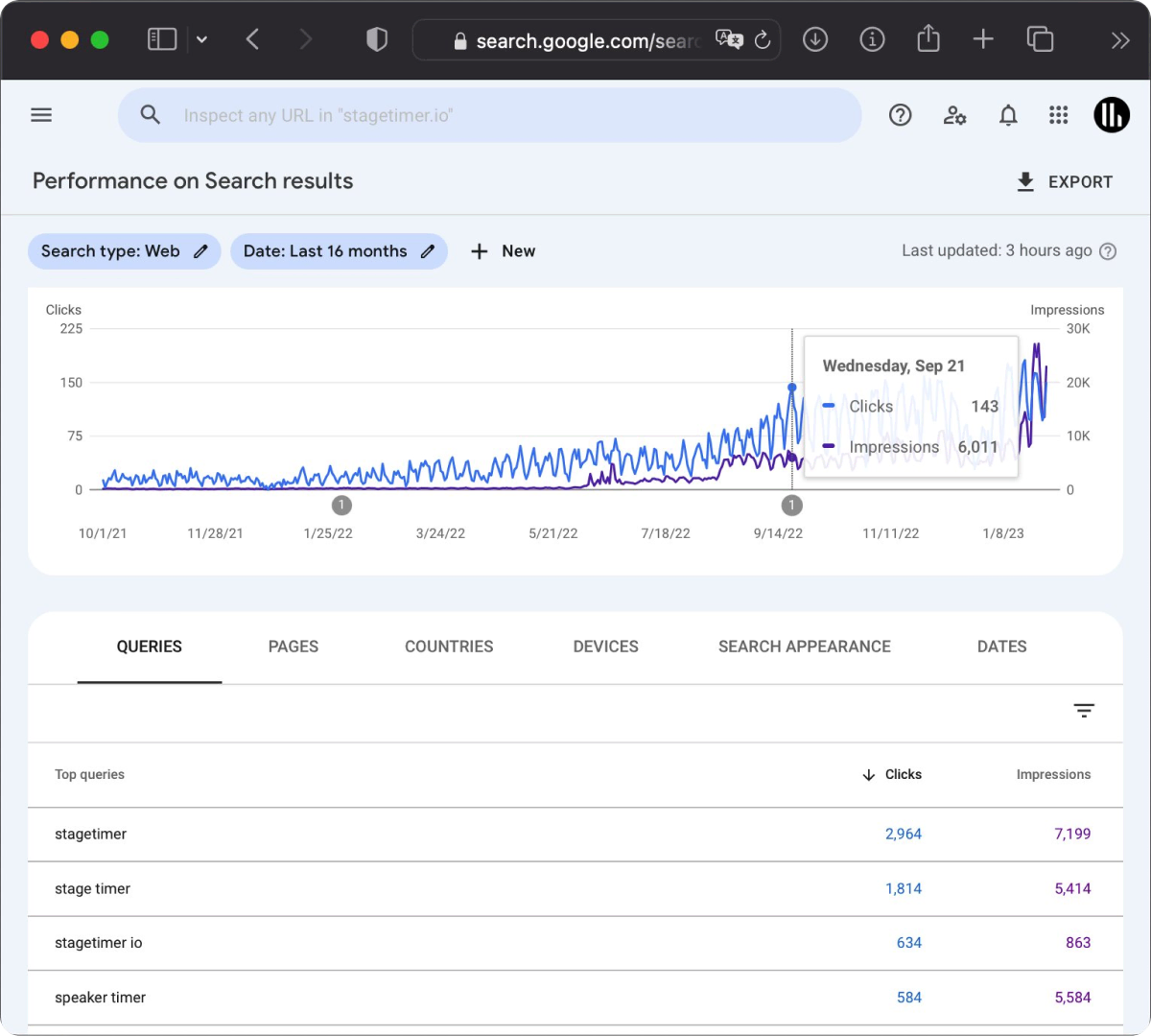The height and width of the screenshot is (1036, 1151).
Task: Click the 1,814 clicks value
Action: (903, 889)
